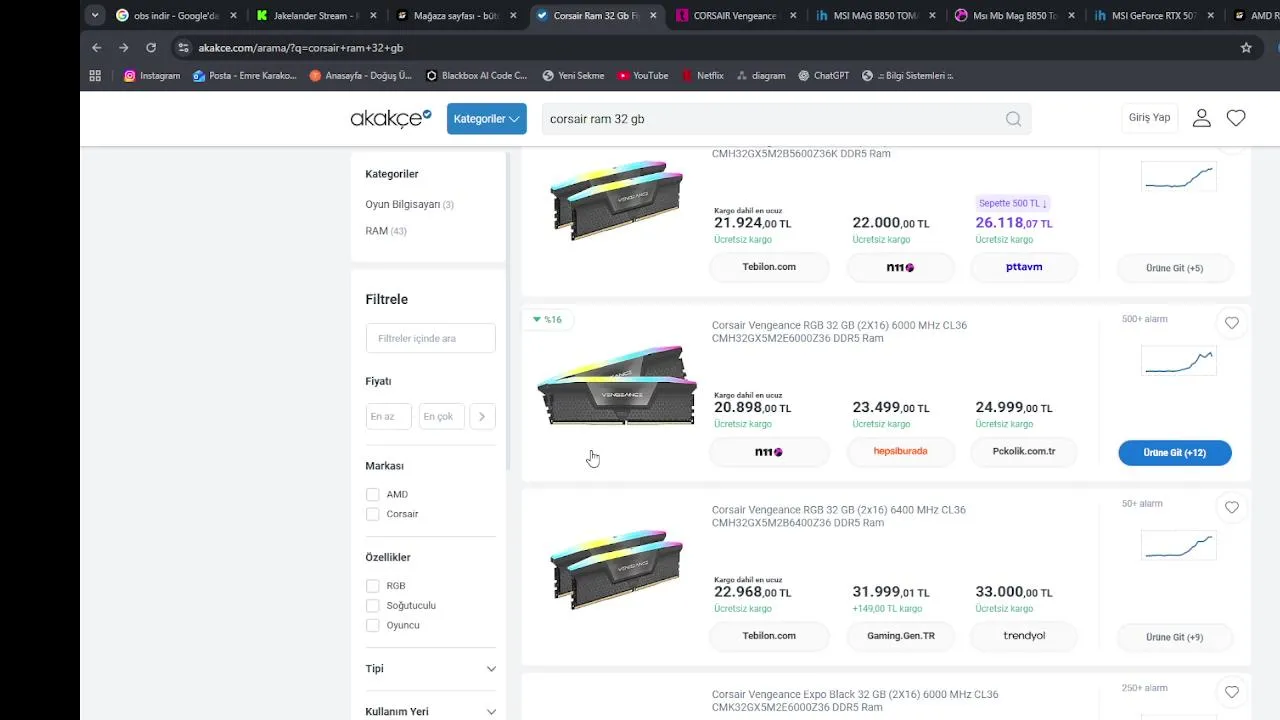1280x720 pixels.
Task: Open the tab search dropdown arrow
Action: pyautogui.click(x=95, y=16)
